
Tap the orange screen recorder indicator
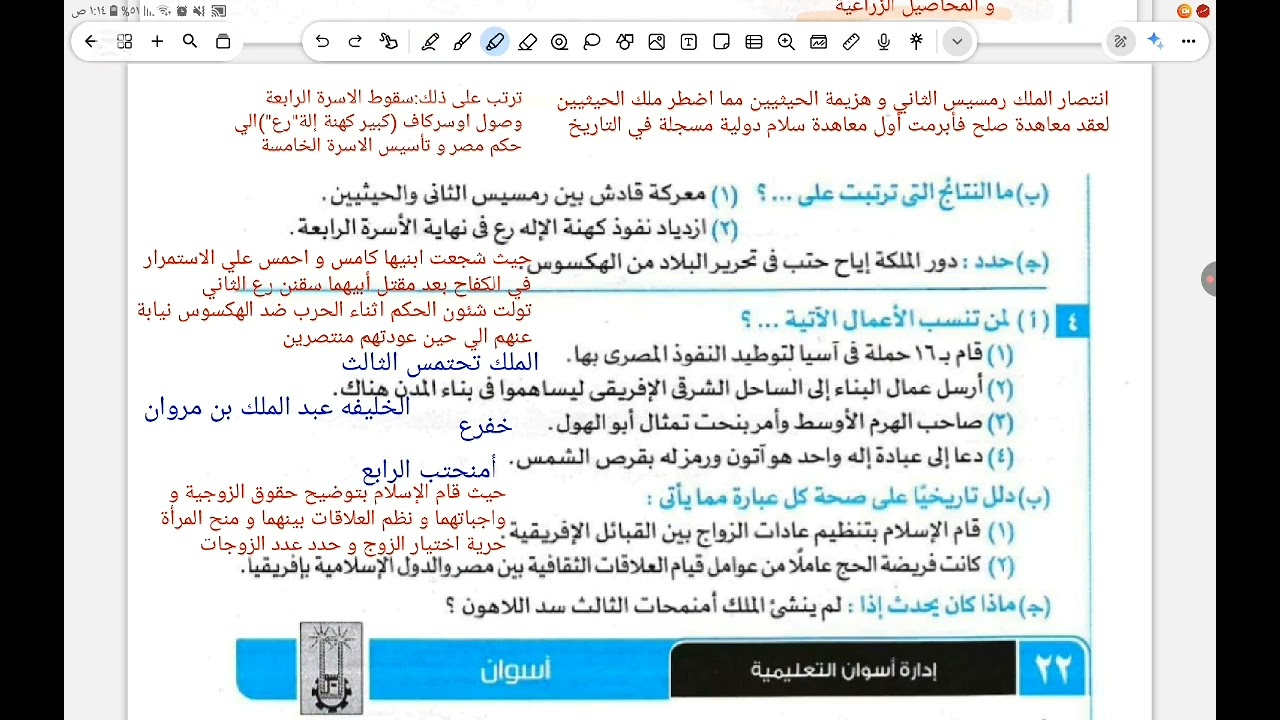point(1185,11)
